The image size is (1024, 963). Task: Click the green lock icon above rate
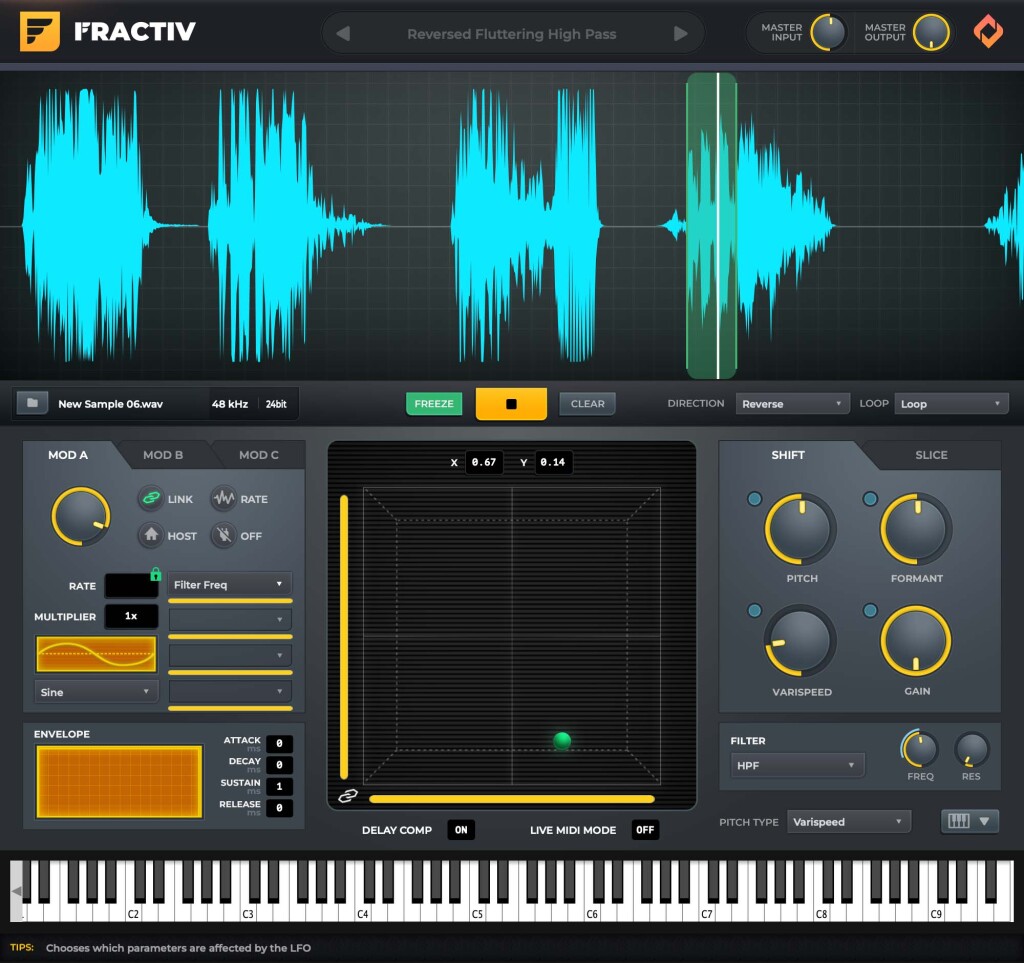tap(155, 574)
